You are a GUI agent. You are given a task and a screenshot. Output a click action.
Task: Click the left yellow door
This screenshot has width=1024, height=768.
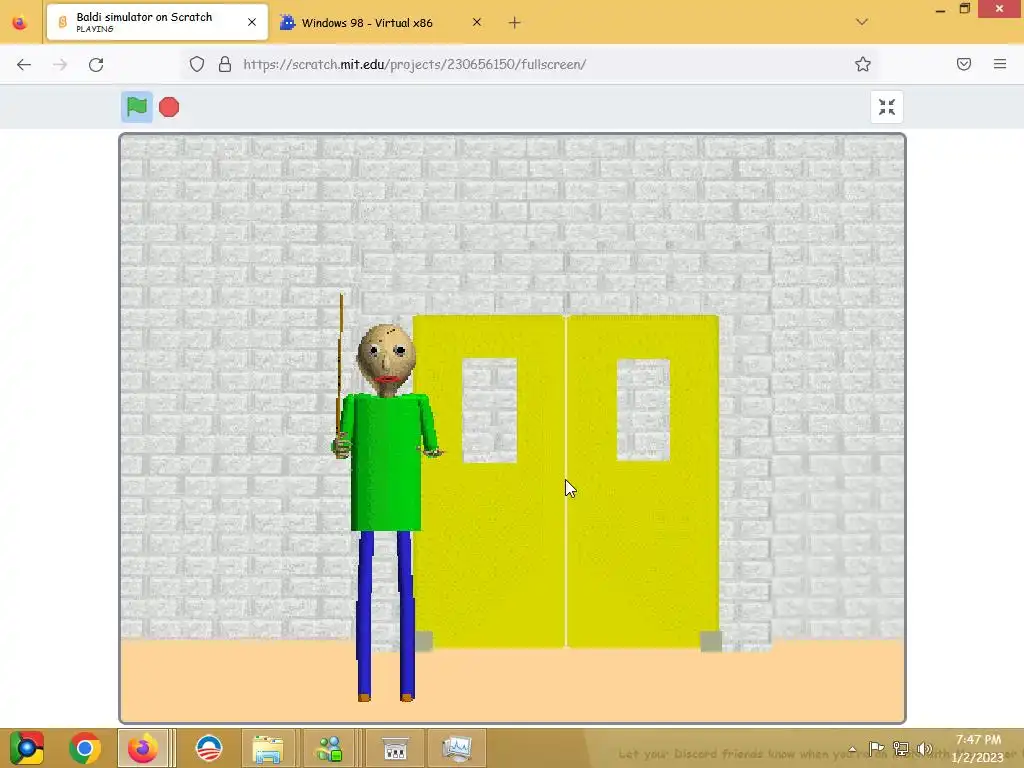489,482
